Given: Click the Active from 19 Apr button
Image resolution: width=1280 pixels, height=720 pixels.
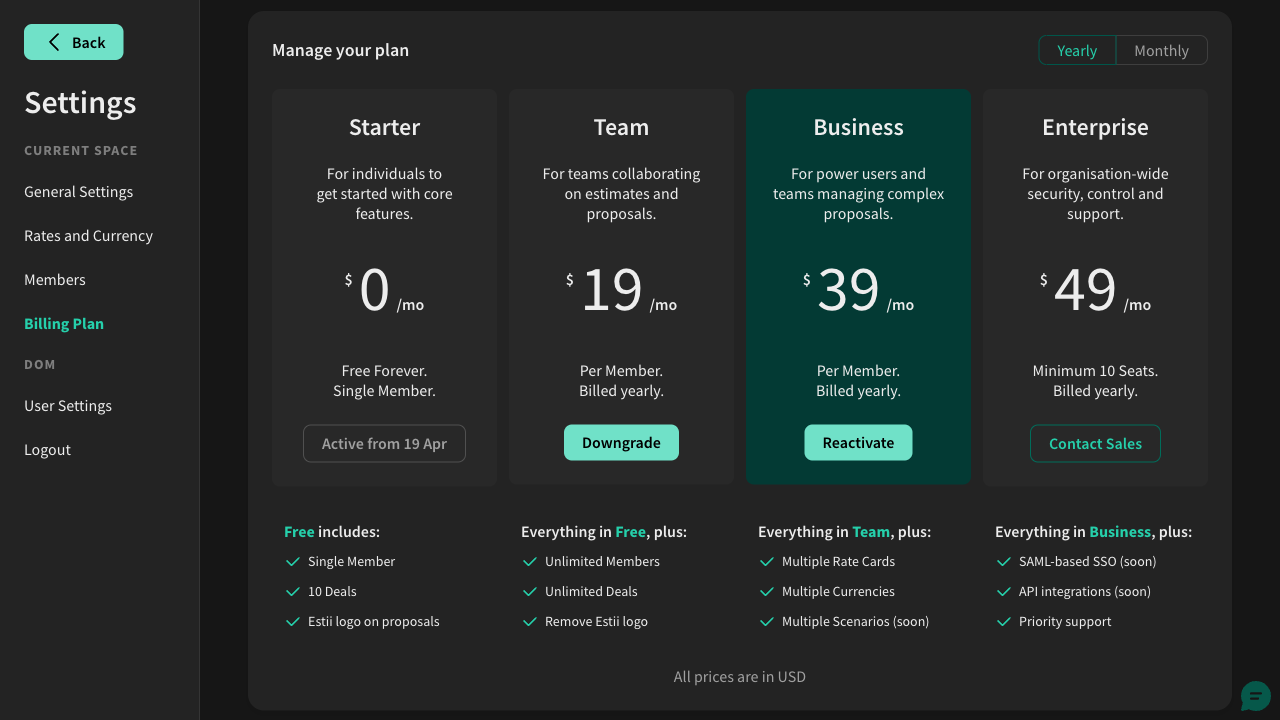Looking at the screenshot, I should pyautogui.click(x=384, y=444).
